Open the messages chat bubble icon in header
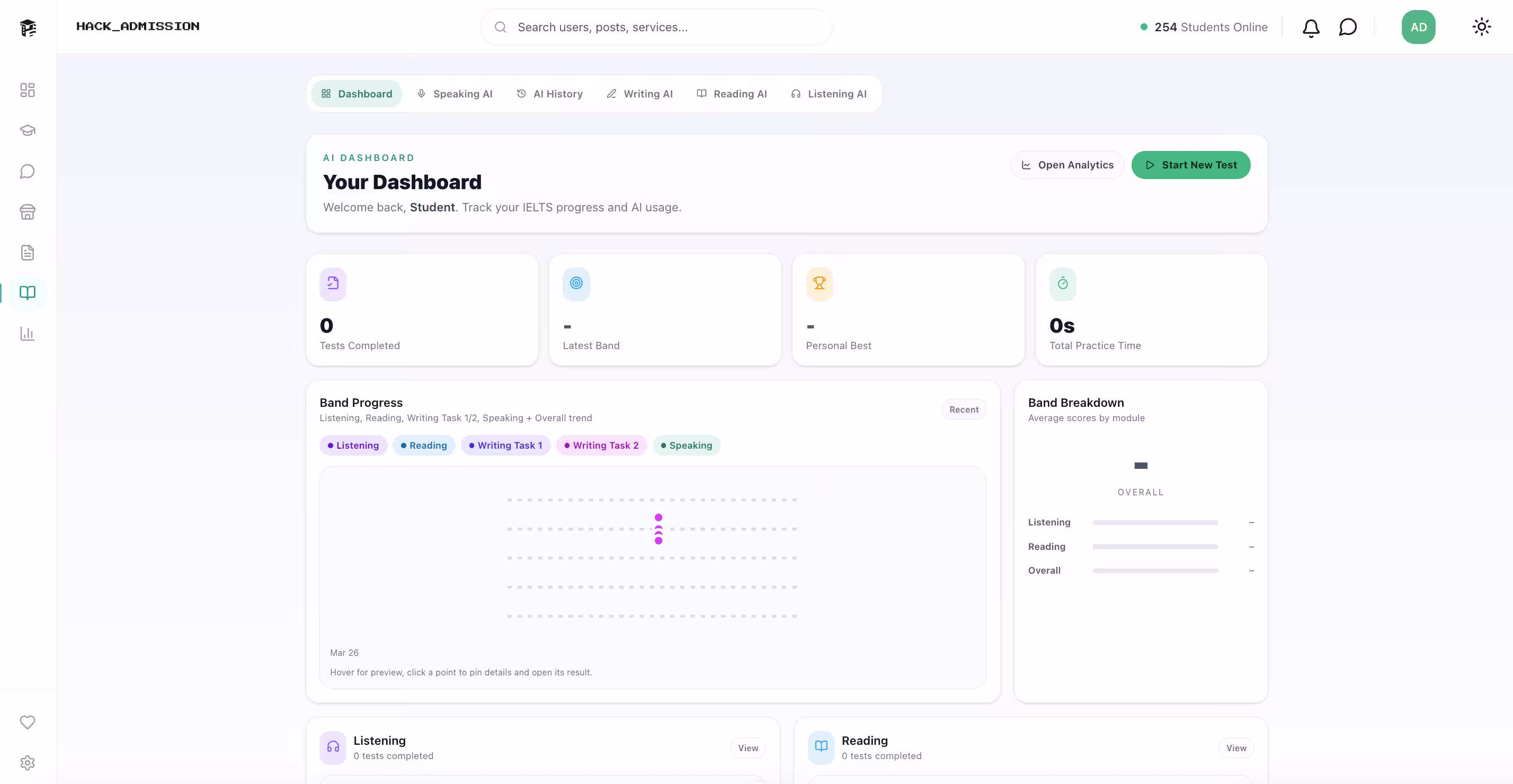Viewport: 1513px width, 784px height. [x=1347, y=27]
